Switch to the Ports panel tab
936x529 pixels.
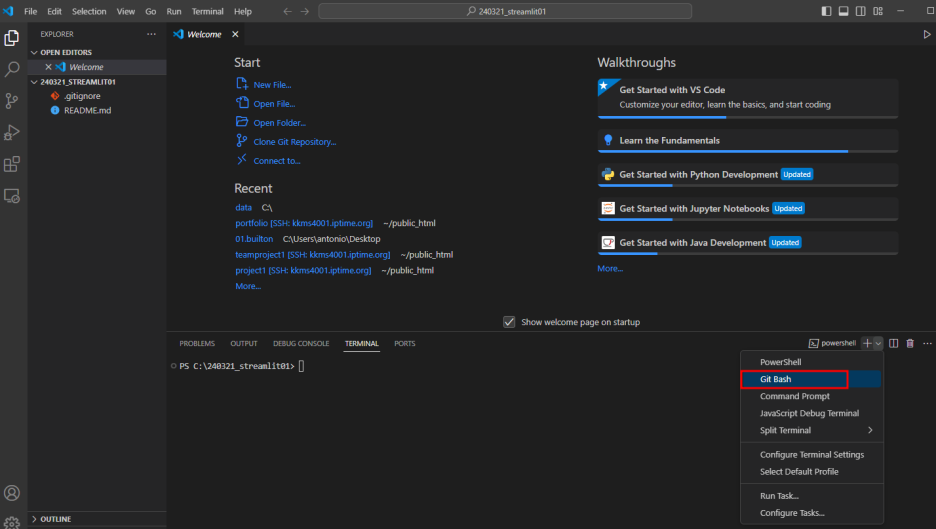404,344
